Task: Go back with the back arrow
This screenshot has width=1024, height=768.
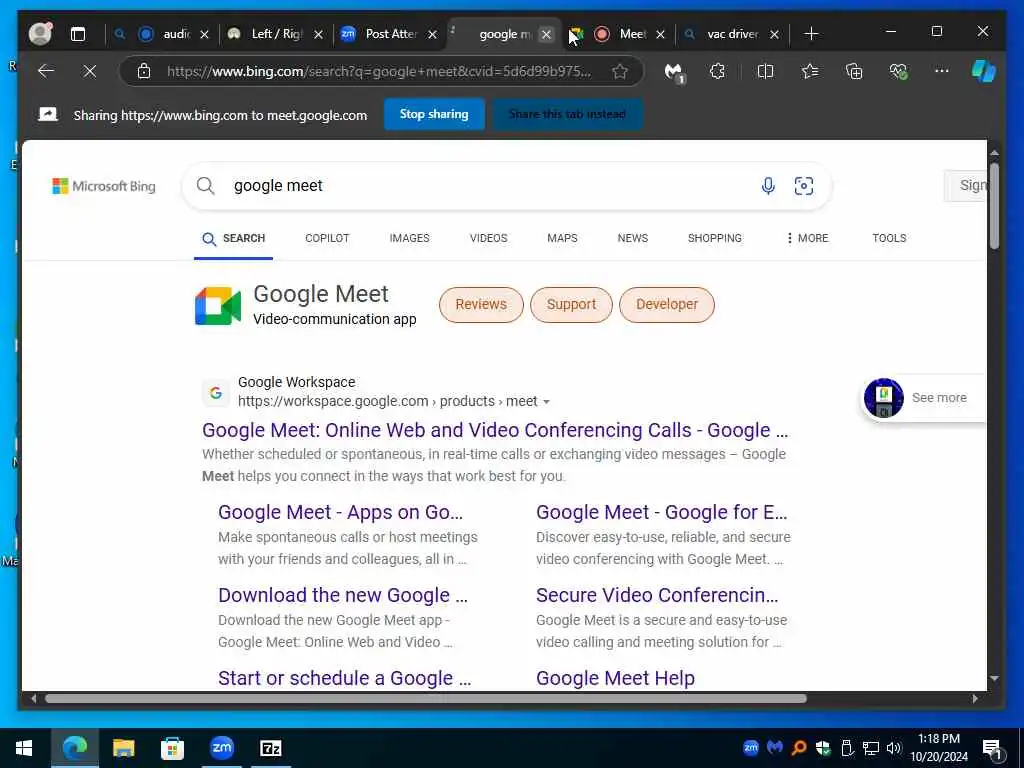Action: [x=46, y=71]
